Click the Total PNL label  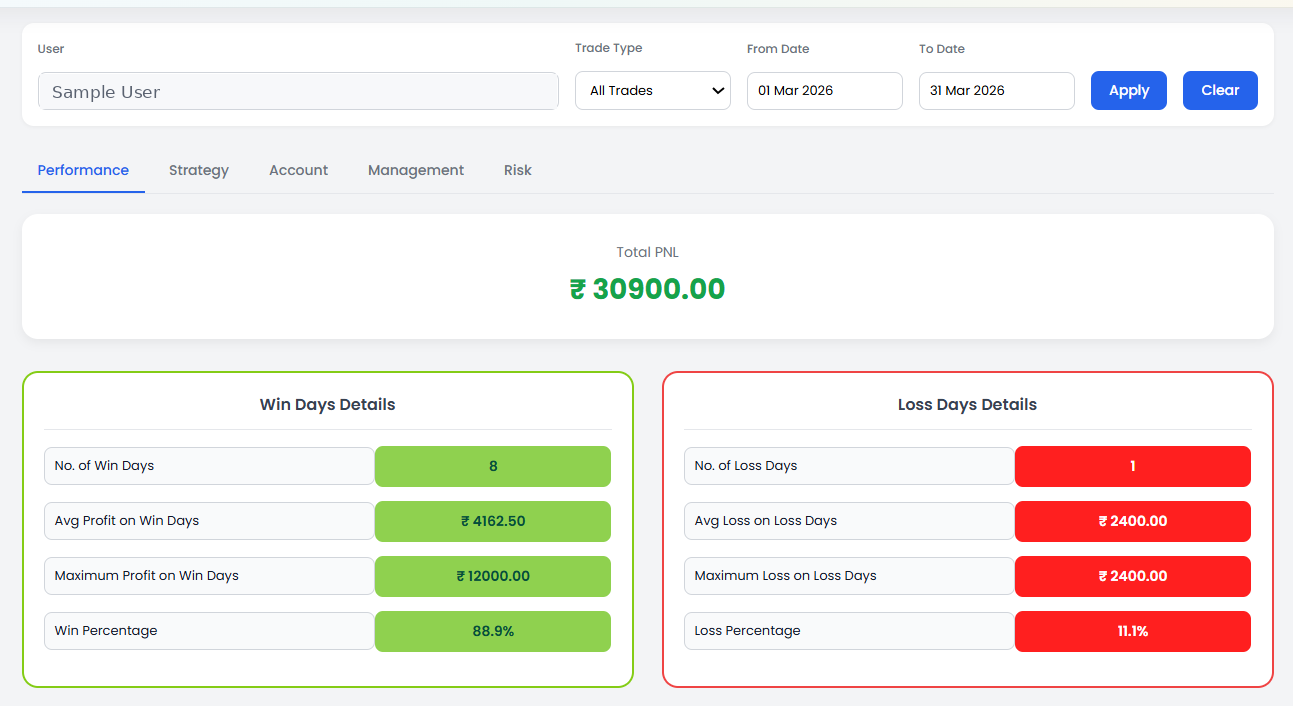pos(647,252)
